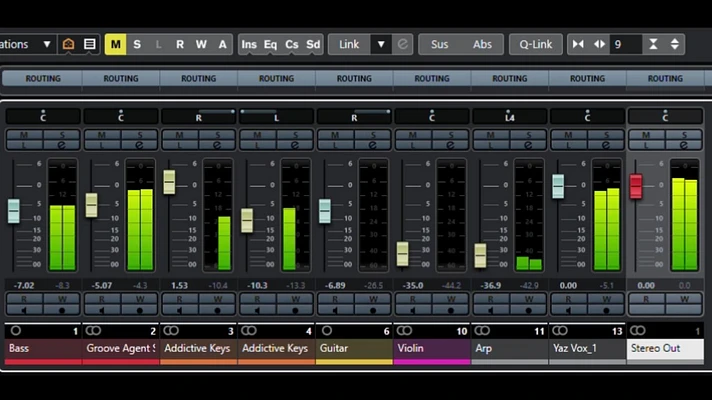Mute the Yaz Vox_1 channel
This screenshot has height=400, width=712.
(568, 134)
